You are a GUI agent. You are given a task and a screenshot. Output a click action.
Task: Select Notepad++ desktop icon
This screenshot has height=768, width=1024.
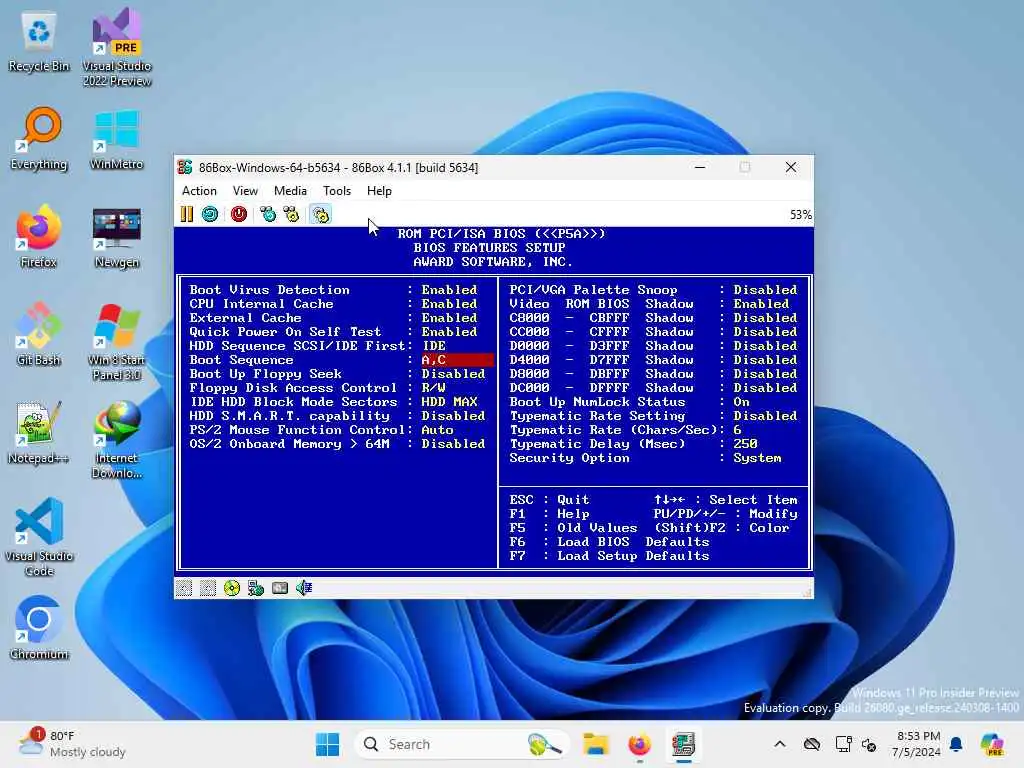[39, 432]
